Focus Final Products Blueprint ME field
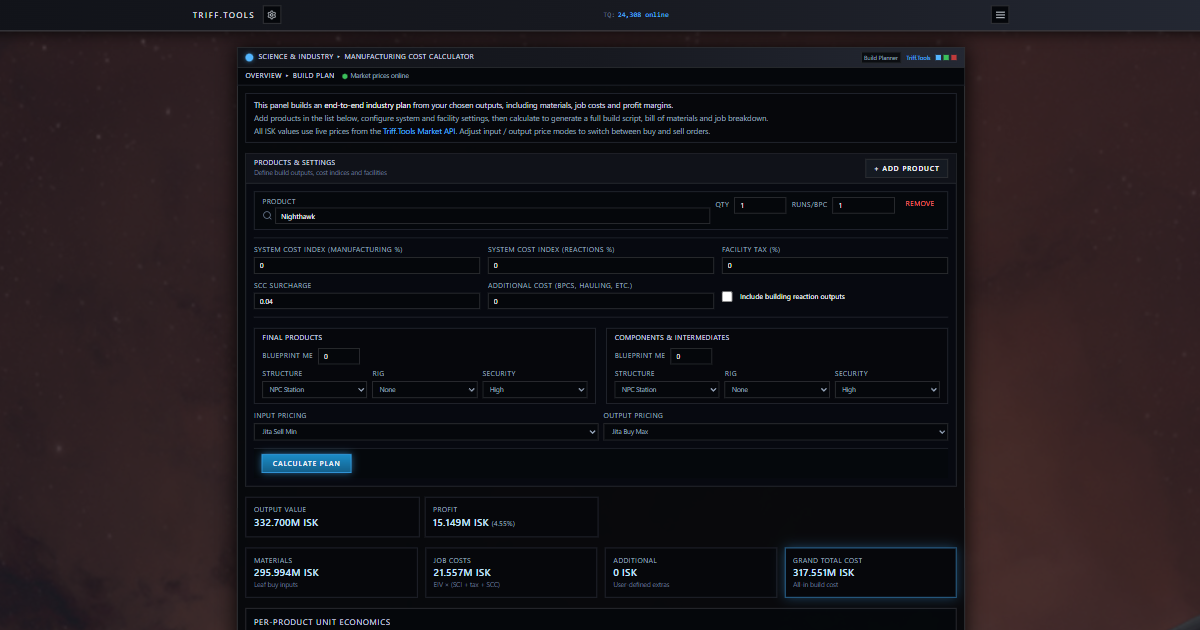 339,356
